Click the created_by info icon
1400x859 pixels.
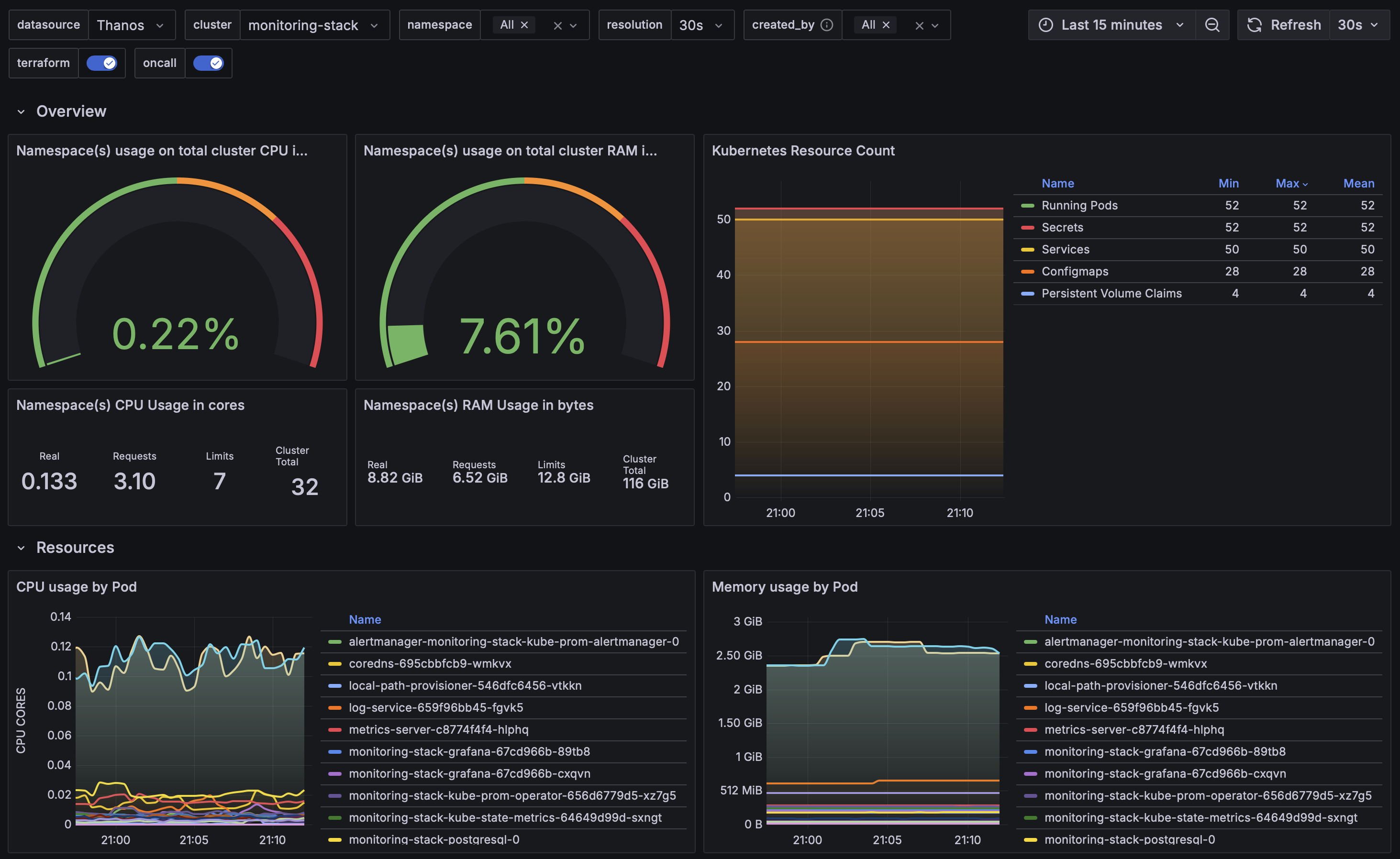pyautogui.click(x=827, y=25)
